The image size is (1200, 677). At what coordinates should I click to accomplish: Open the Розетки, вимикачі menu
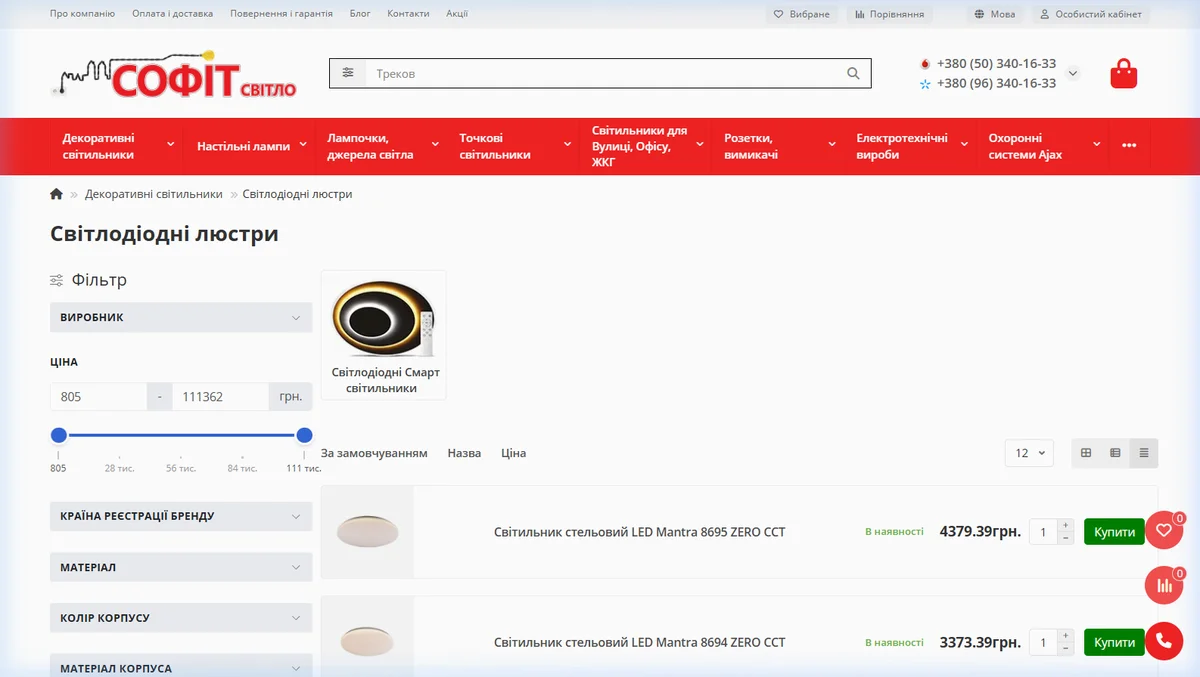779,146
